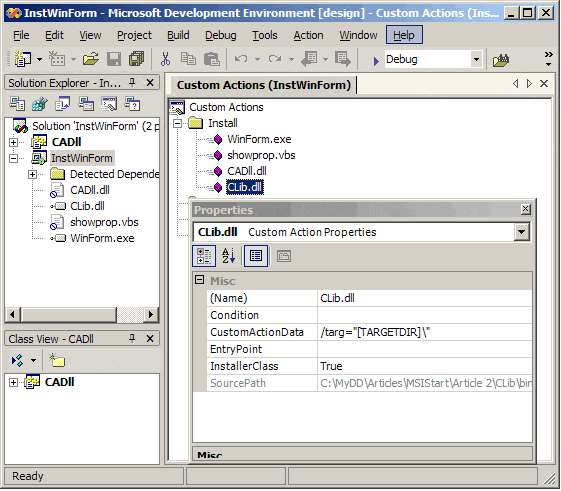This screenshot has width=561, height=491.
Task: Click the Class View New Folder icon
Action: tap(57, 361)
